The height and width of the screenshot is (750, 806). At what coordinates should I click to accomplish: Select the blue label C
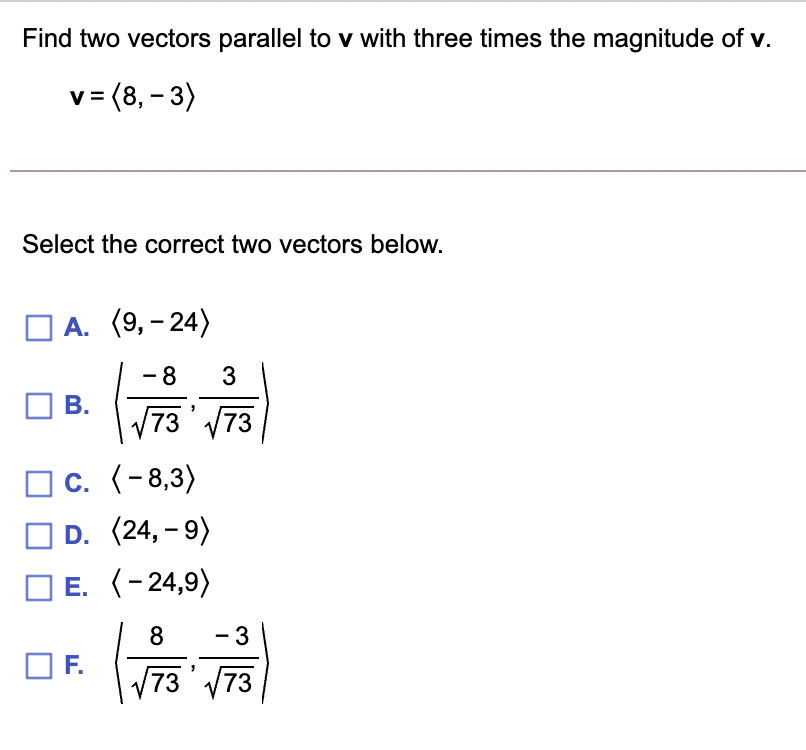pos(75,483)
